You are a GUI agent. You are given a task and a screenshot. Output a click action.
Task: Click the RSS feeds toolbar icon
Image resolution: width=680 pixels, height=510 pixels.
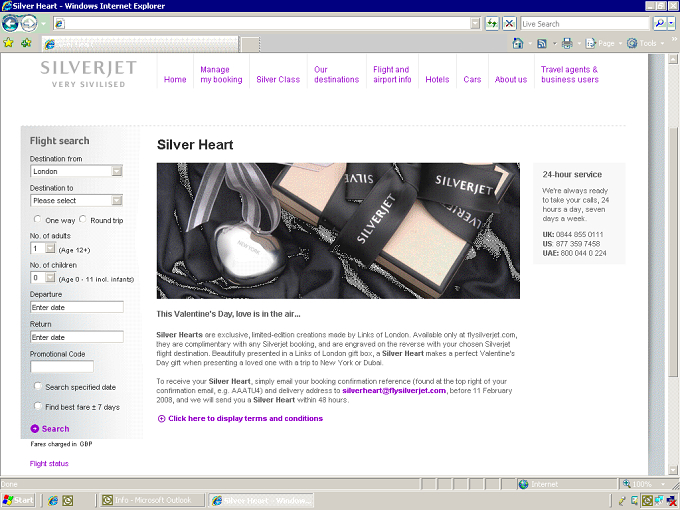(542, 43)
